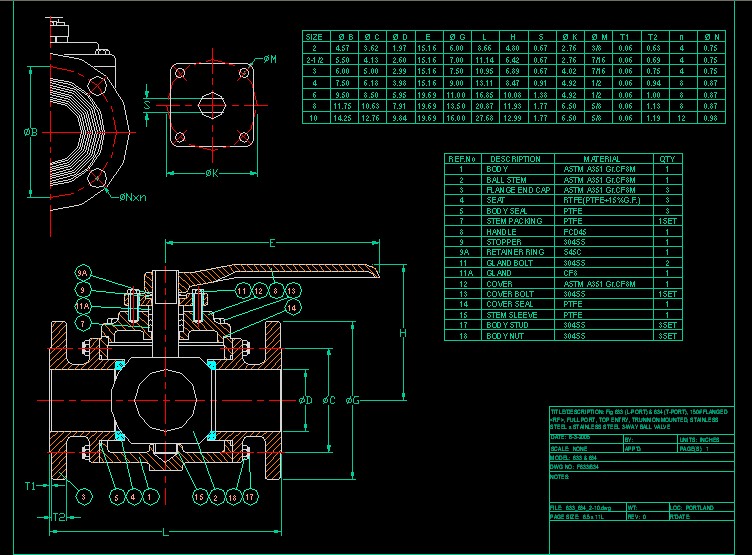Click balloon 15 below the valve body
Viewport: 752px width, 555px height.
click(199, 497)
